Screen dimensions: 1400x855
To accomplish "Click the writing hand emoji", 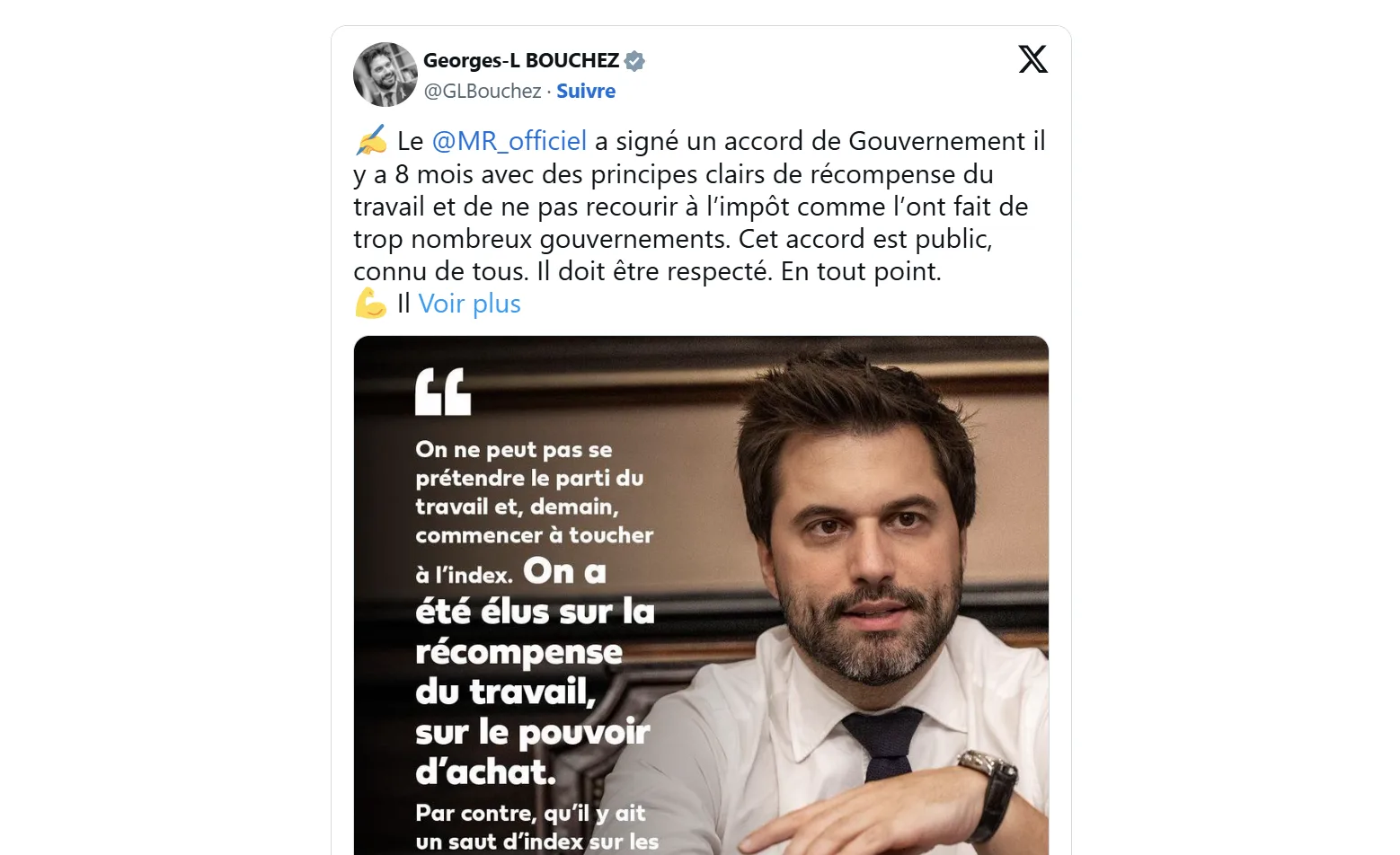I will (x=370, y=140).
